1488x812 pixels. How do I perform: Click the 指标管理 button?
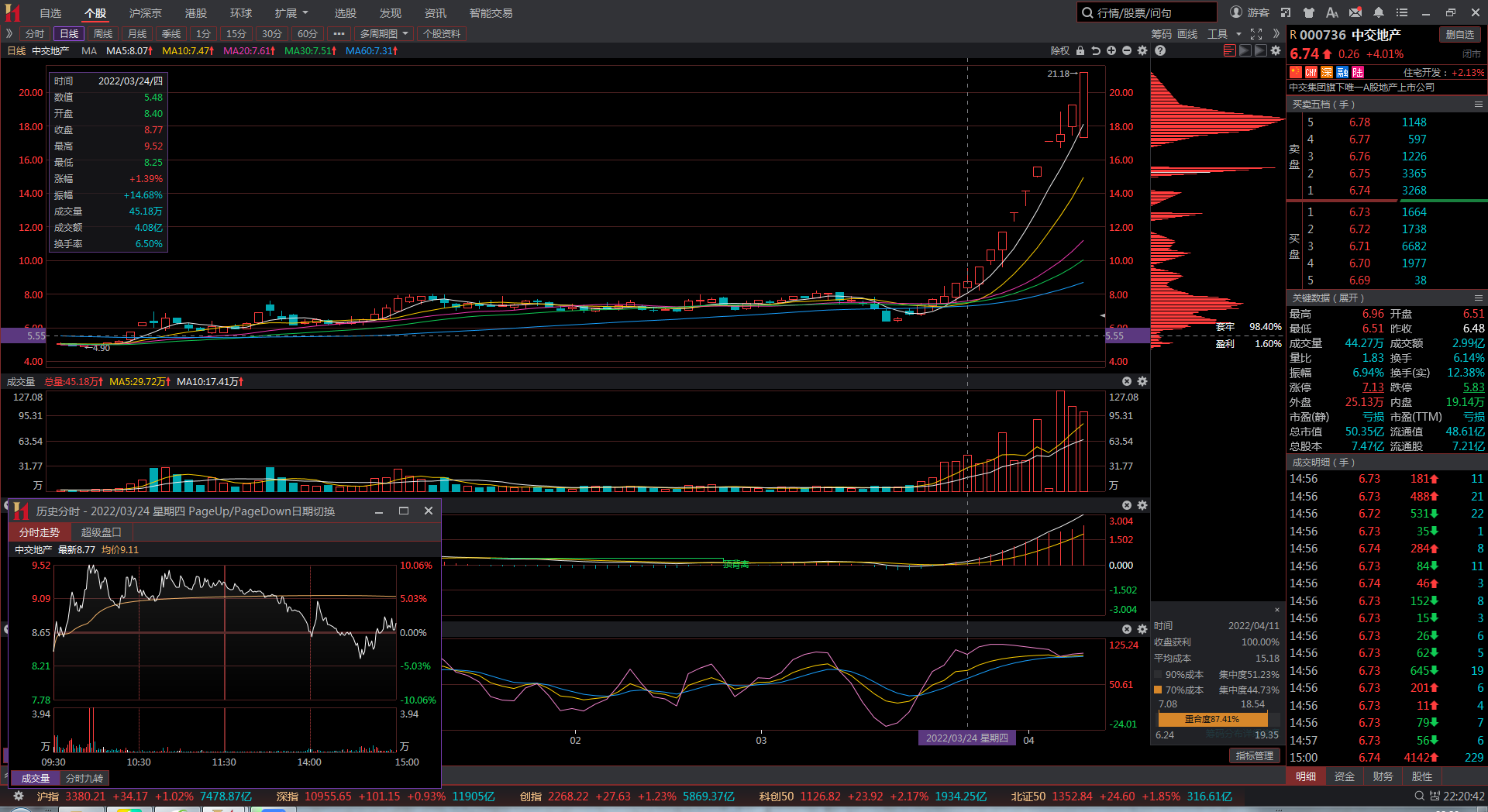pyautogui.click(x=1254, y=755)
